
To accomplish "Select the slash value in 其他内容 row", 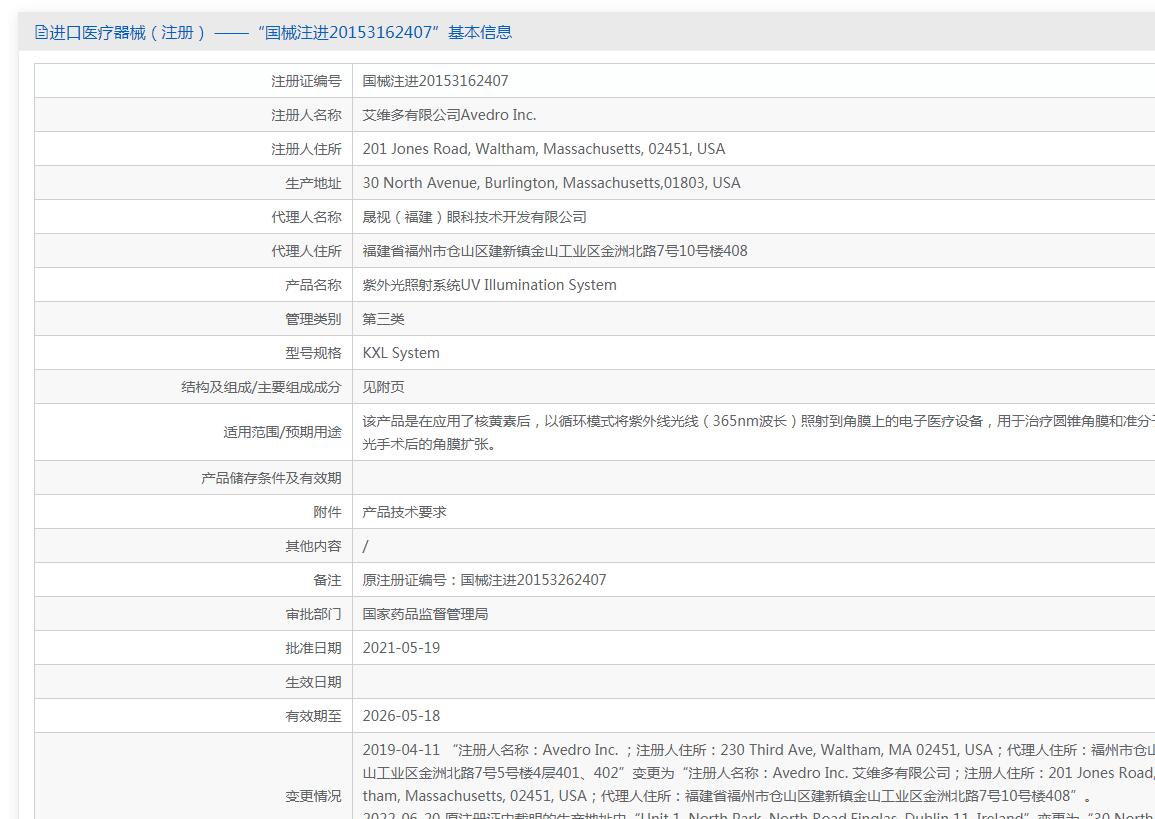I will [365, 546].
